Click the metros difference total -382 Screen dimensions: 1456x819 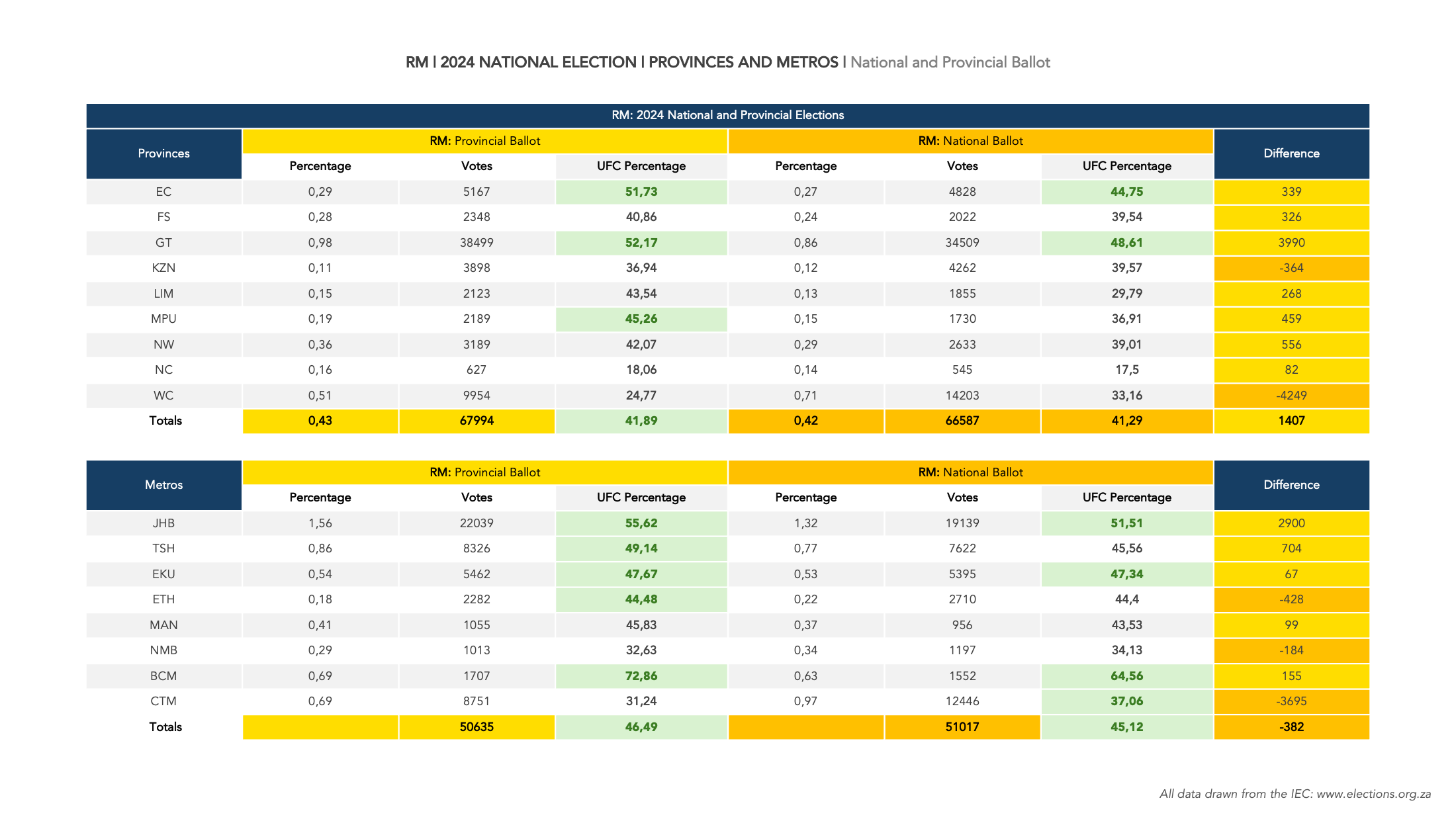tap(1291, 727)
